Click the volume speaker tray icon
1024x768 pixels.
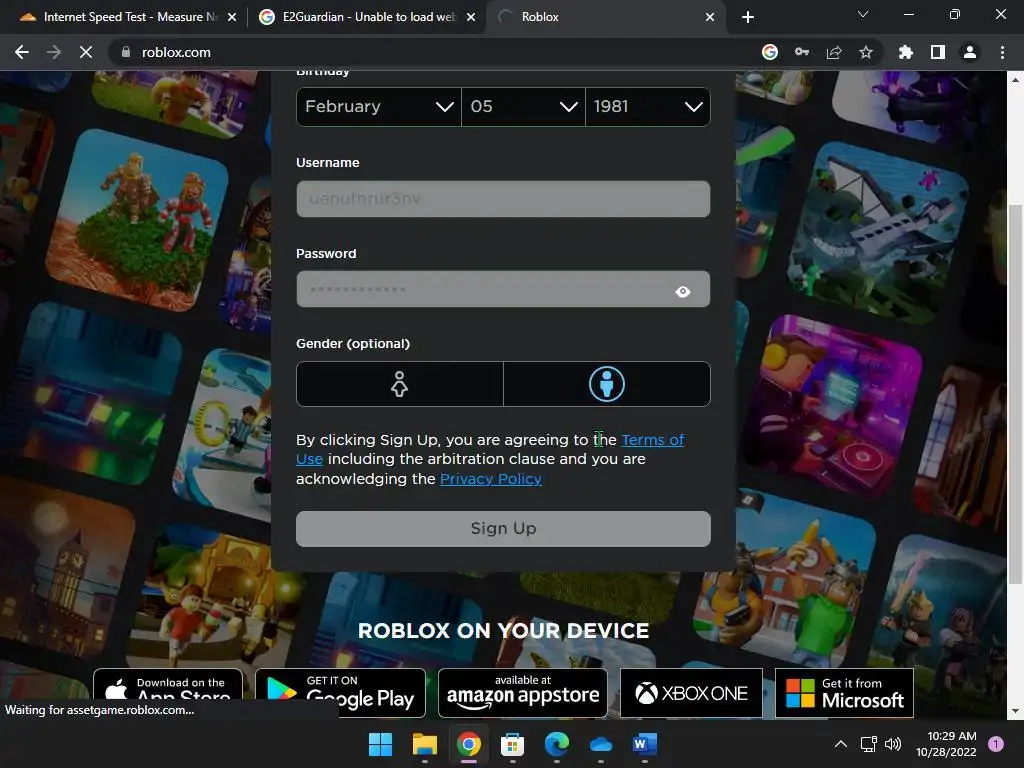click(x=893, y=744)
